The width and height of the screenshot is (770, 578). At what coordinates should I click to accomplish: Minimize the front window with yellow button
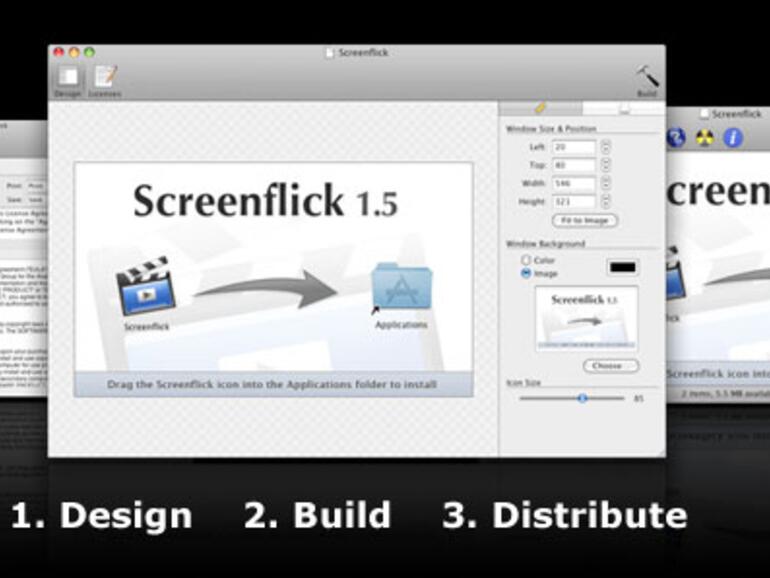pyautogui.click(x=74, y=52)
